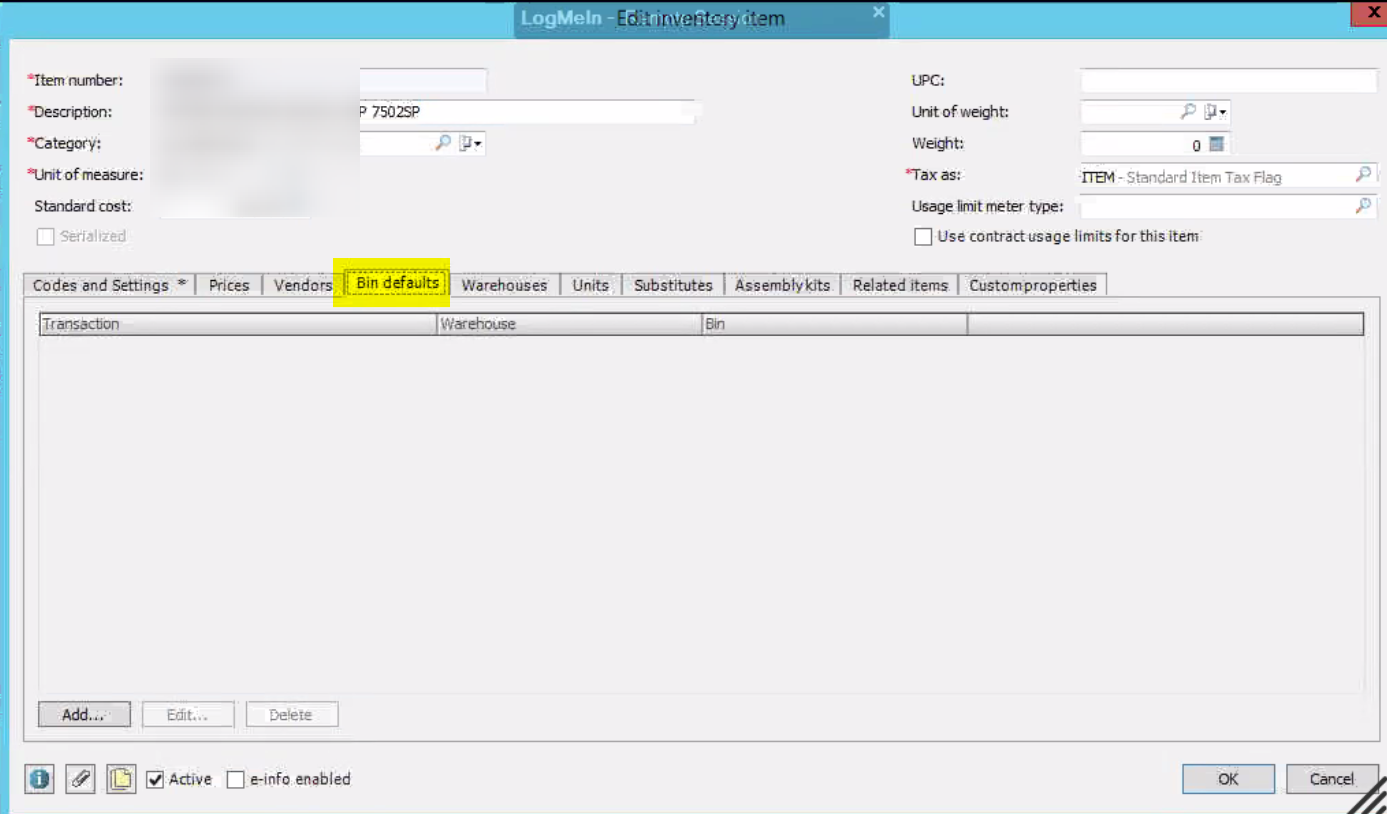The image size is (1387, 814).
Task: Click the Add... button
Action: click(x=84, y=715)
